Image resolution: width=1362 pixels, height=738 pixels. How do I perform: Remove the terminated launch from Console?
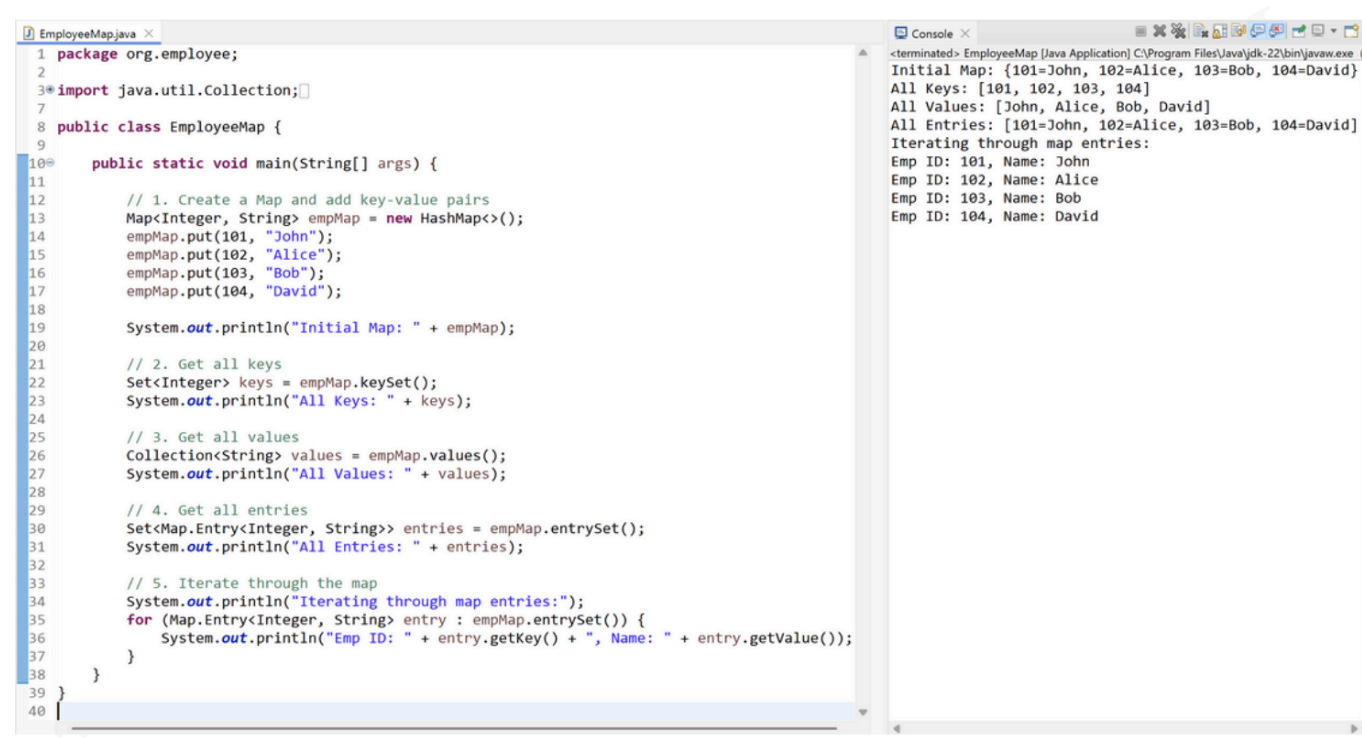1161,31
